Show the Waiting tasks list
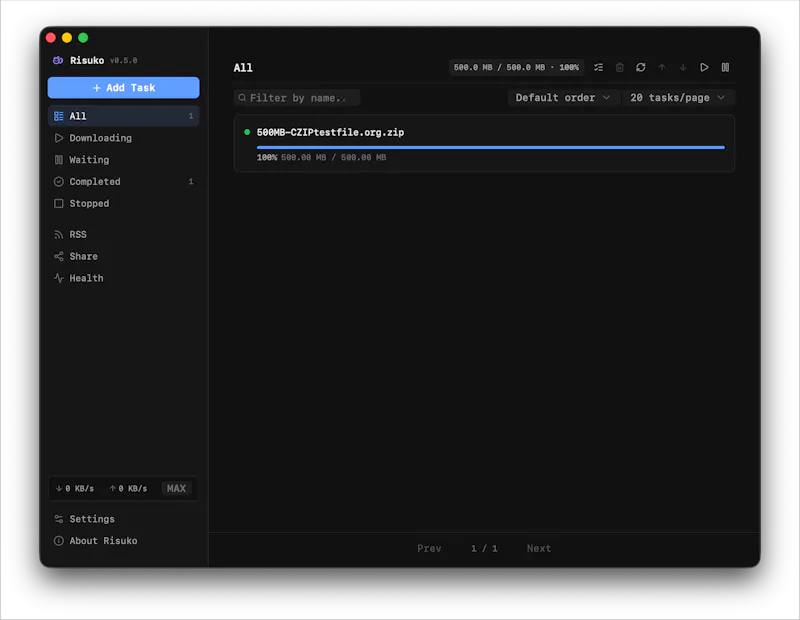The height and width of the screenshot is (620, 800). pos(123,160)
